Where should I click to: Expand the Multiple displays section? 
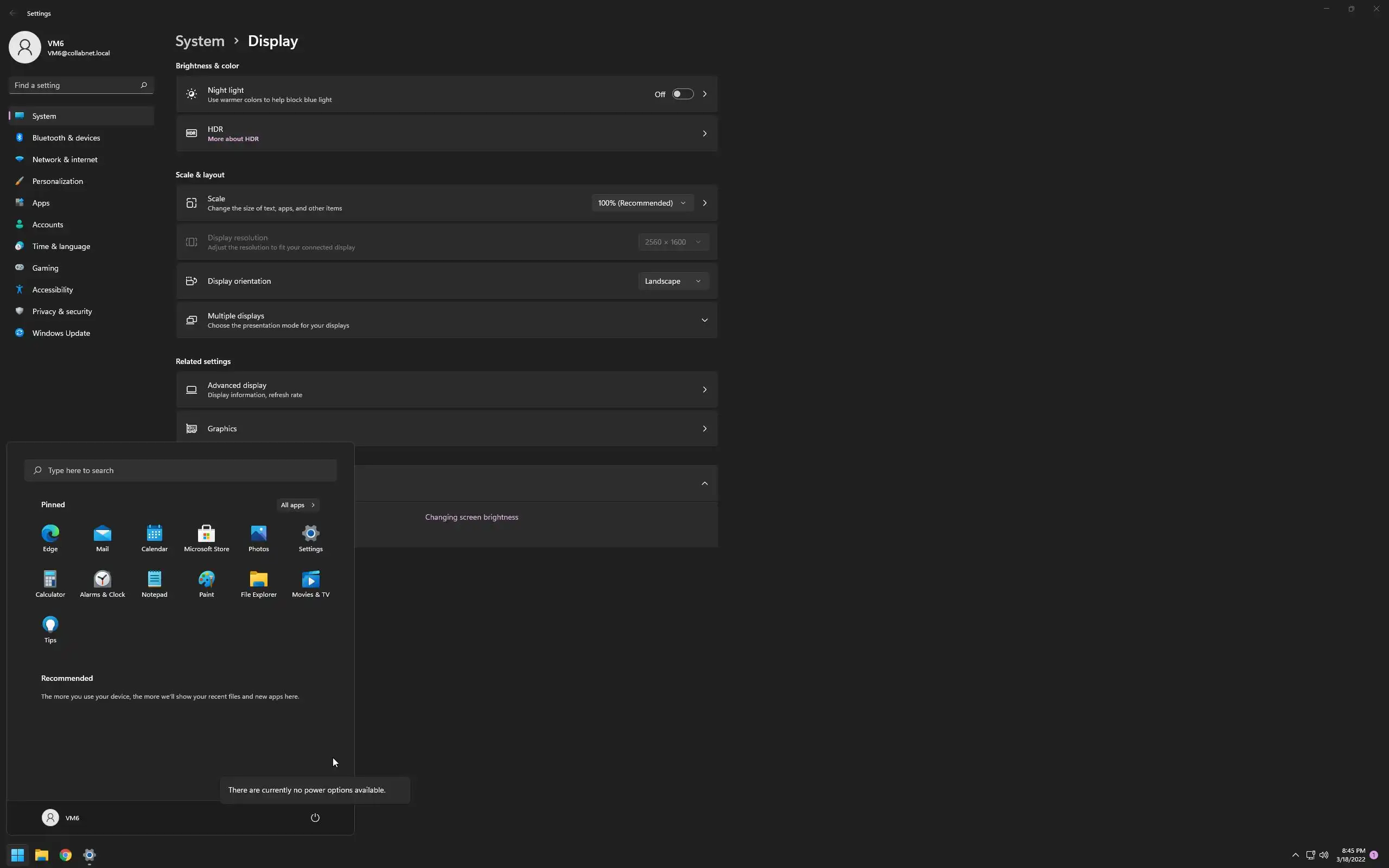(x=704, y=320)
